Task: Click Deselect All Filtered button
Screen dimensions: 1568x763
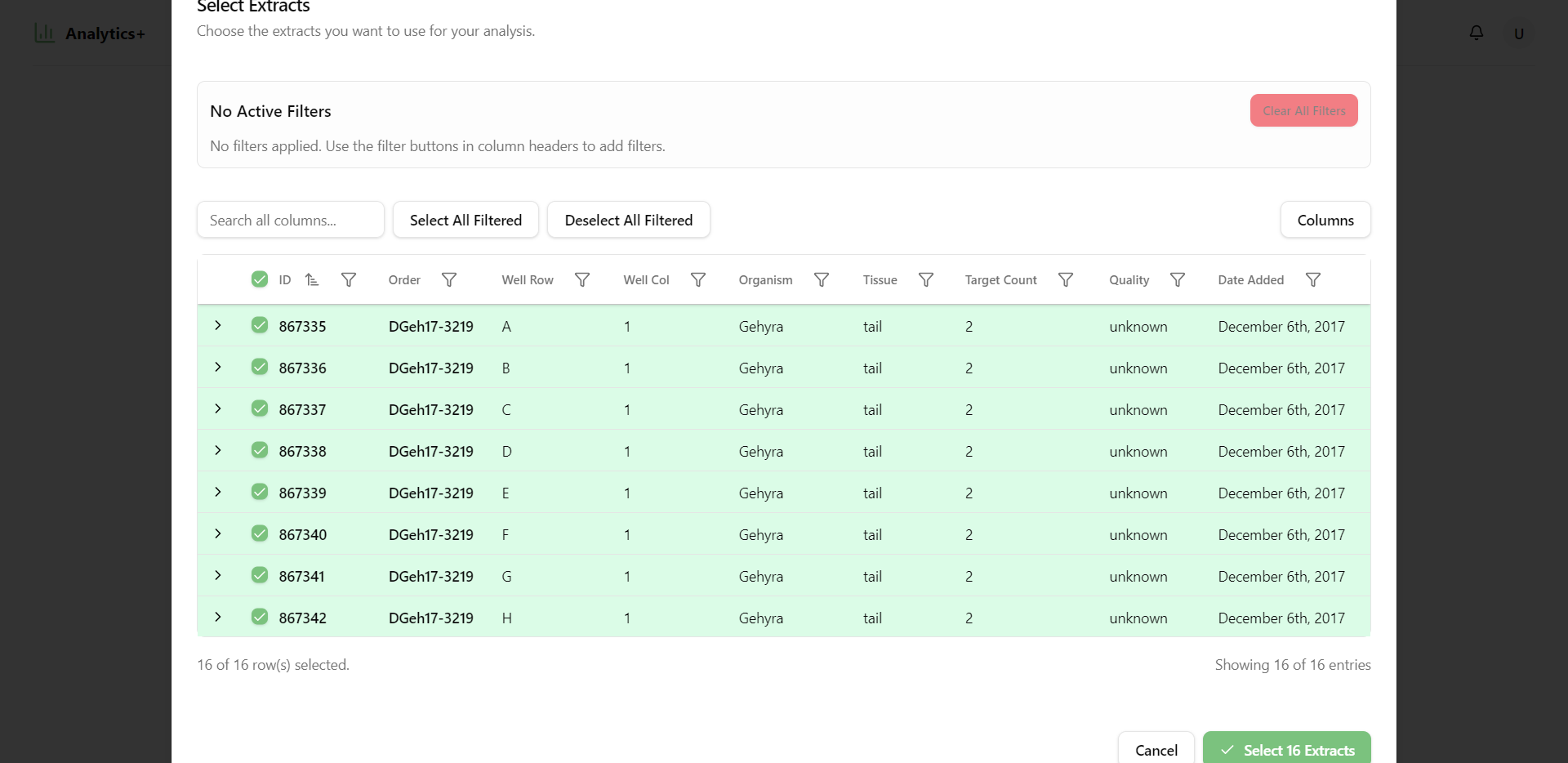Action: [x=628, y=220]
